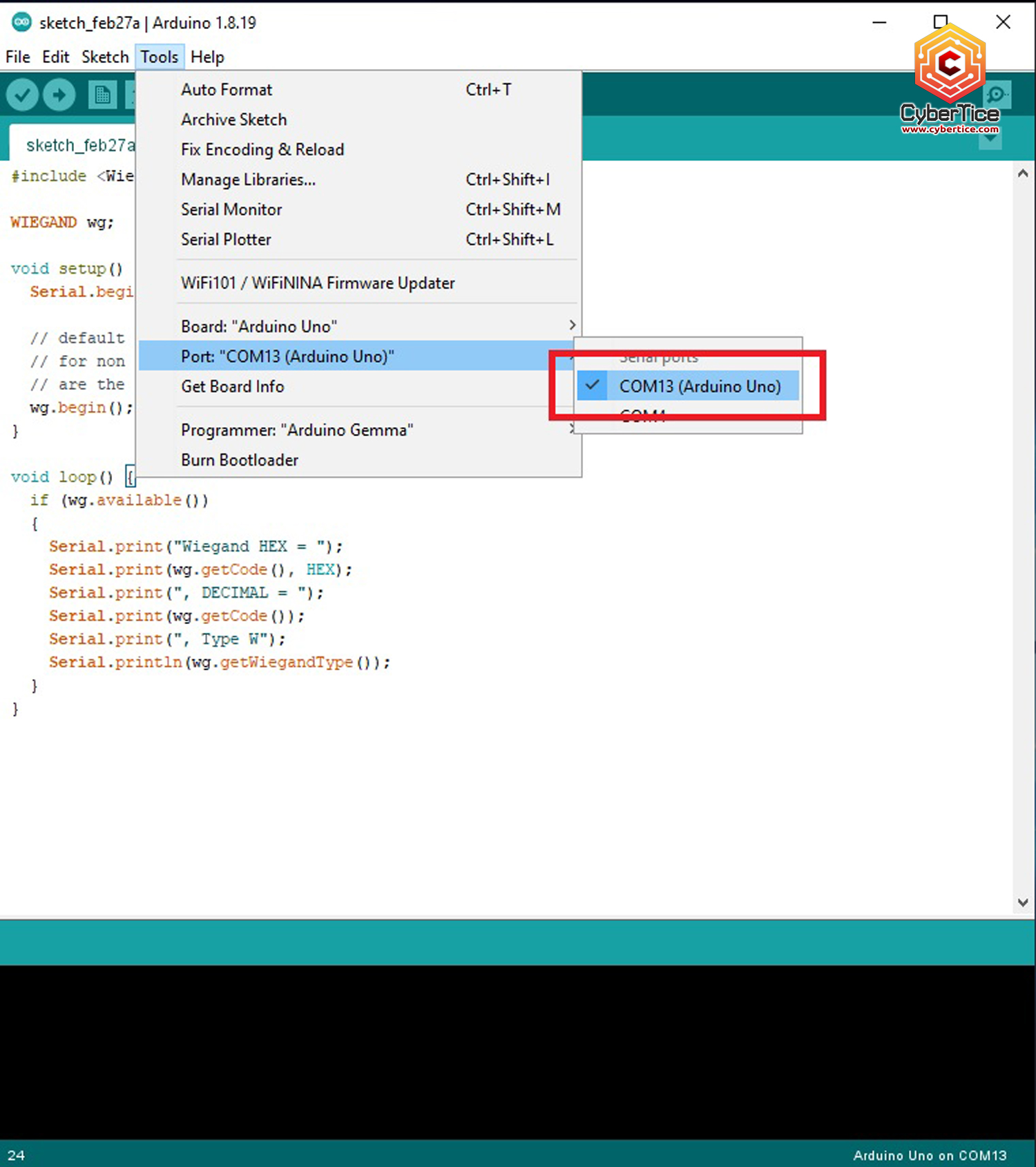The height and width of the screenshot is (1167, 1036).
Task: Launch Serial Monitor from Tools menu
Action: (x=359, y=209)
